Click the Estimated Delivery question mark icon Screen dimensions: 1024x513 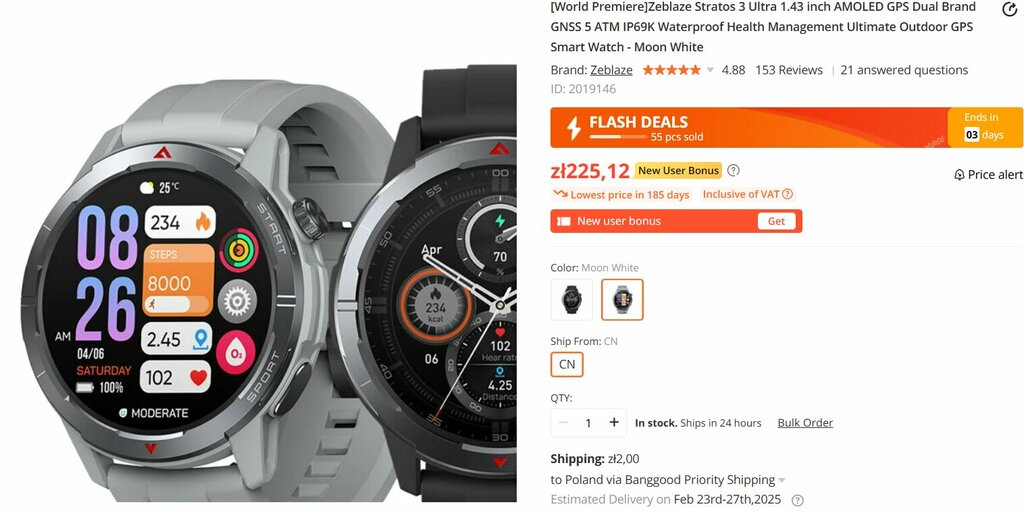tap(797, 501)
